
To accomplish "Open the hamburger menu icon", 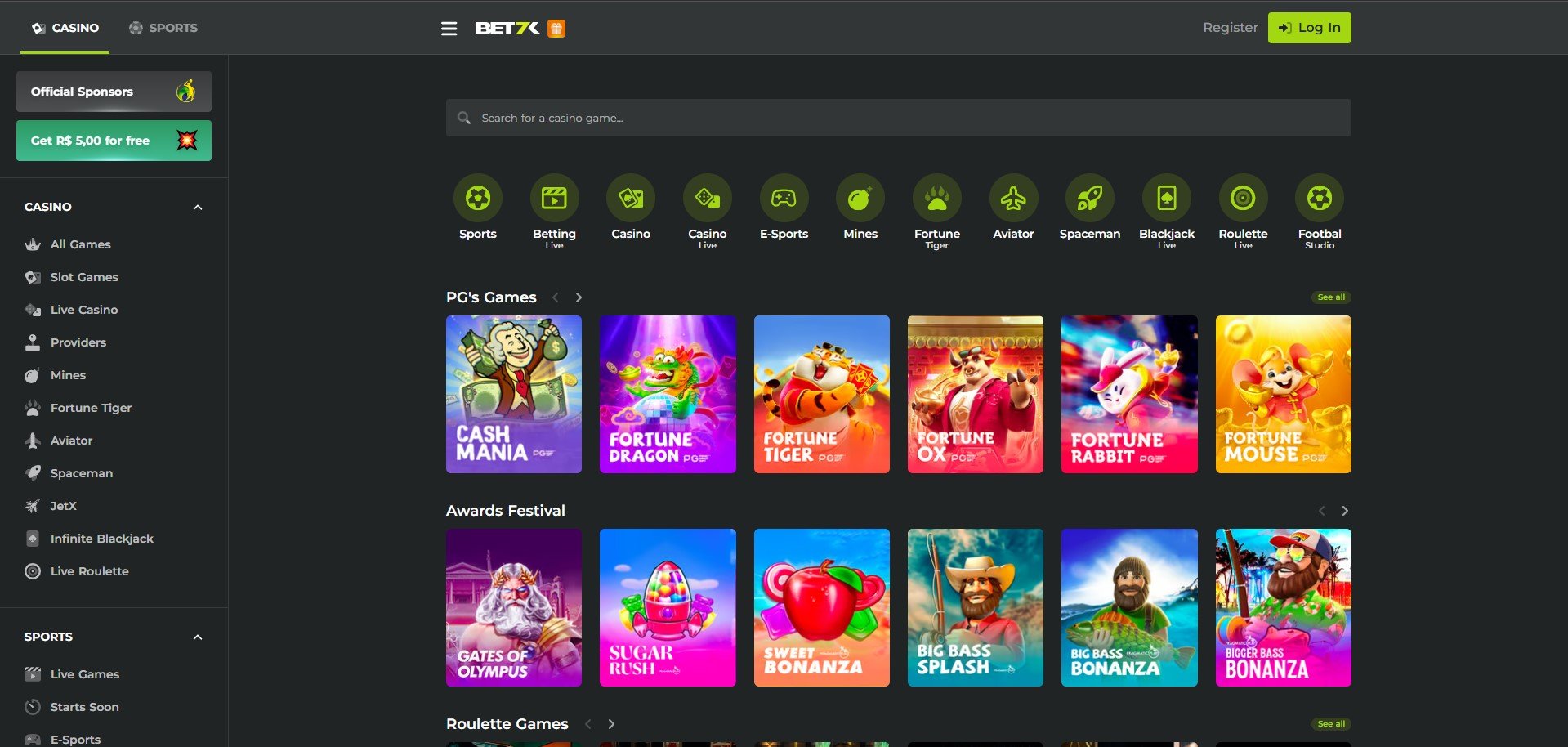I will coord(449,29).
